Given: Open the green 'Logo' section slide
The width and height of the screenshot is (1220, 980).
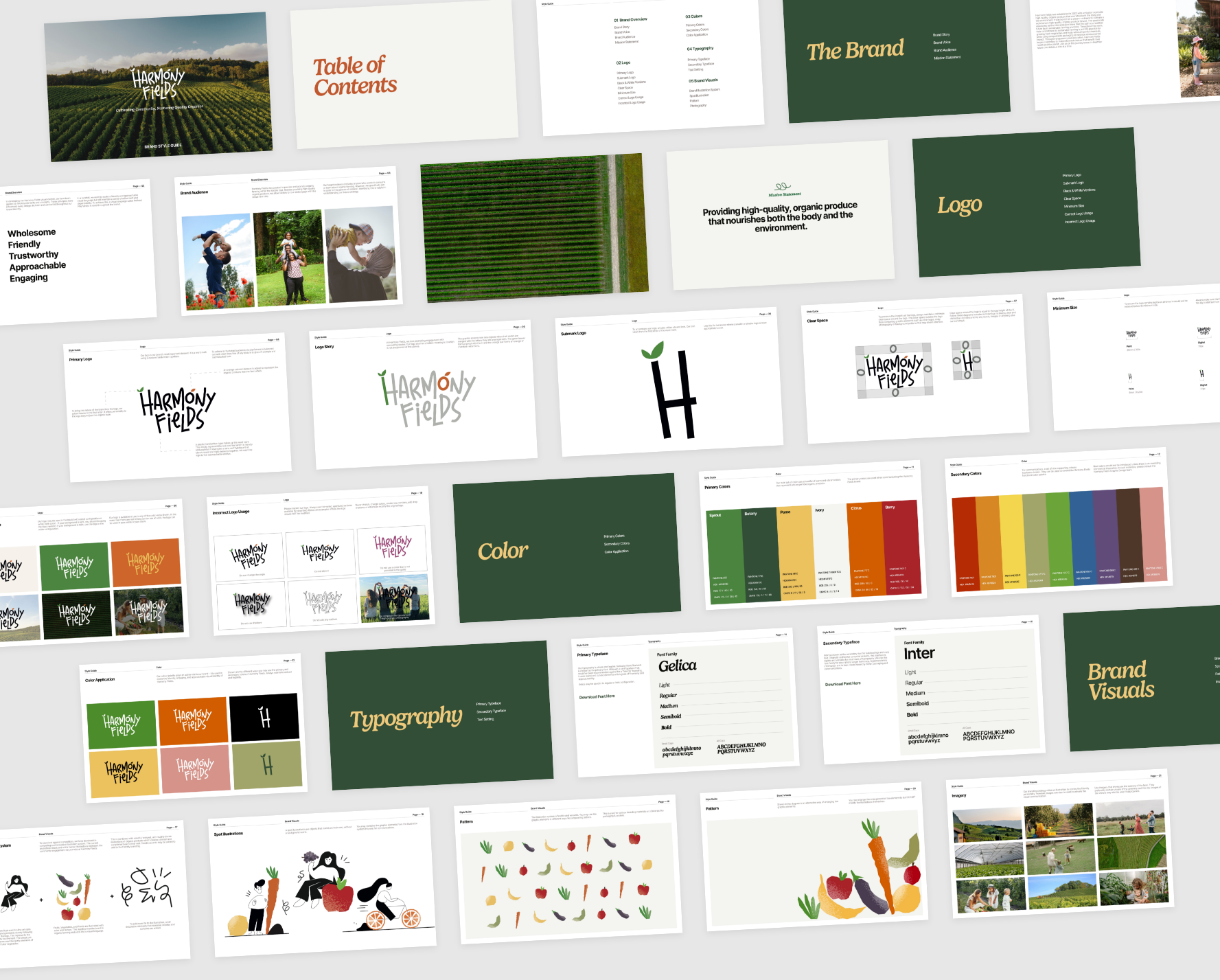Looking at the screenshot, I should pyautogui.click(x=1026, y=202).
